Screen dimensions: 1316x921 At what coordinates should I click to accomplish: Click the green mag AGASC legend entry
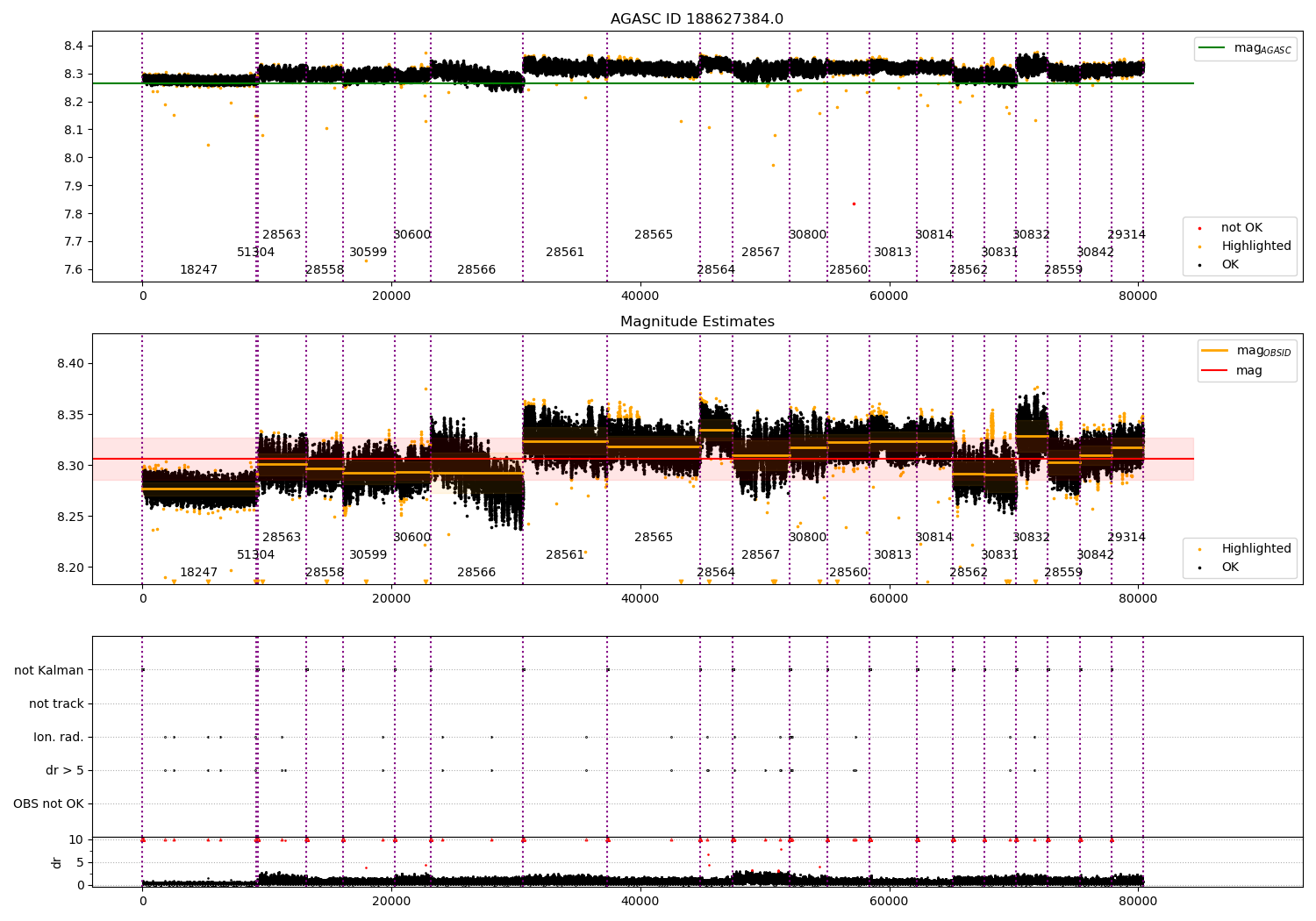click(1245, 48)
